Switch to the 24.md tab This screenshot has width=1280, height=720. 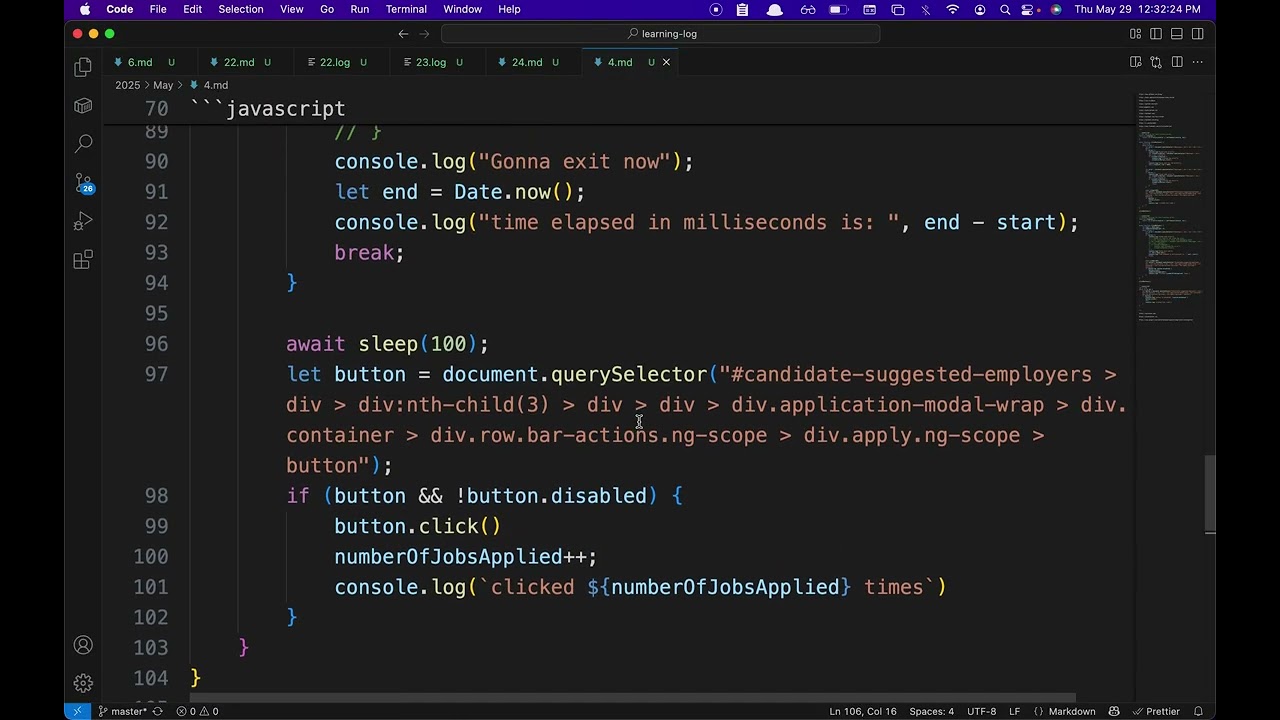[x=535, y=62]
